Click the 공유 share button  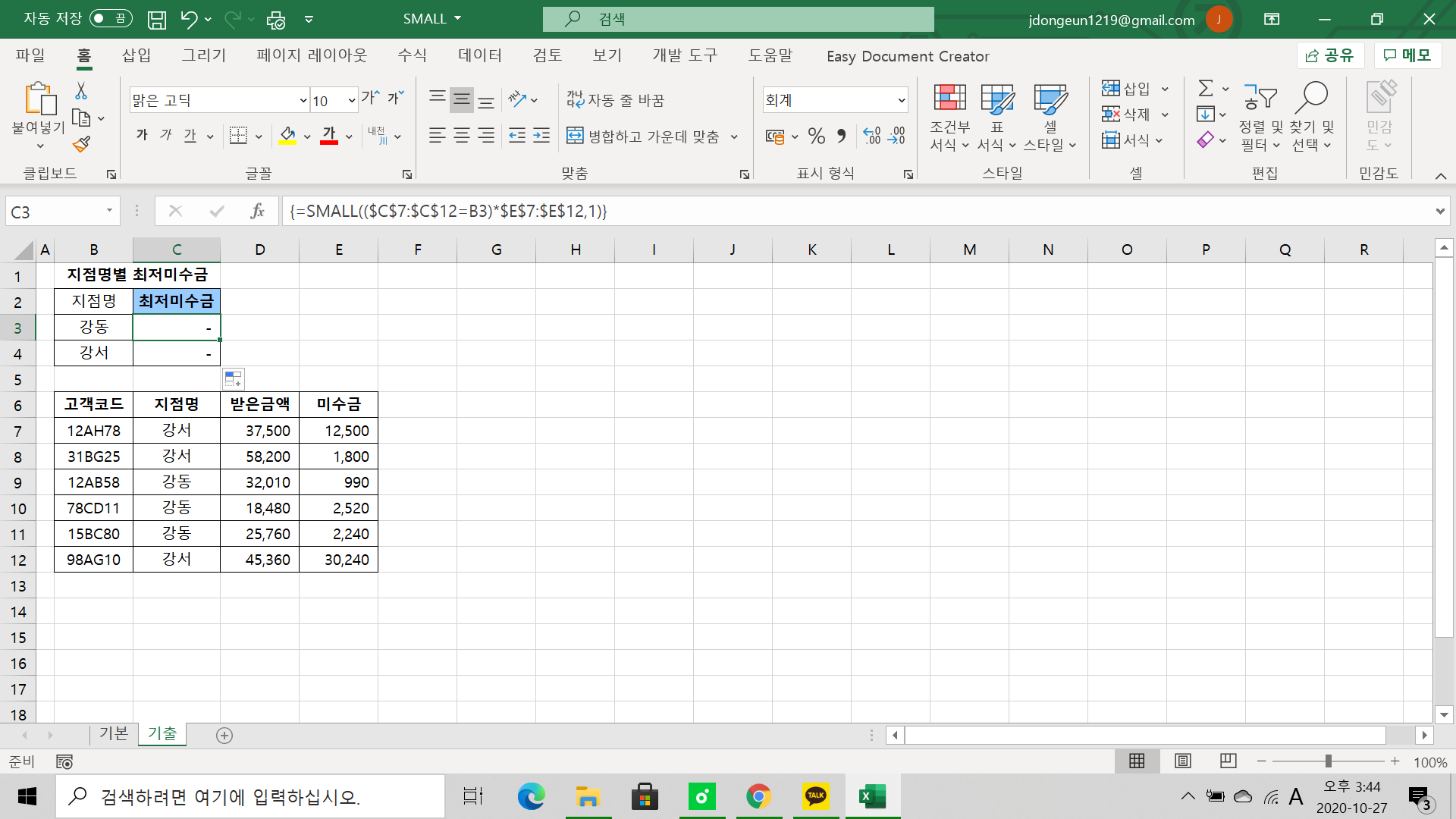pos(1330,55)
